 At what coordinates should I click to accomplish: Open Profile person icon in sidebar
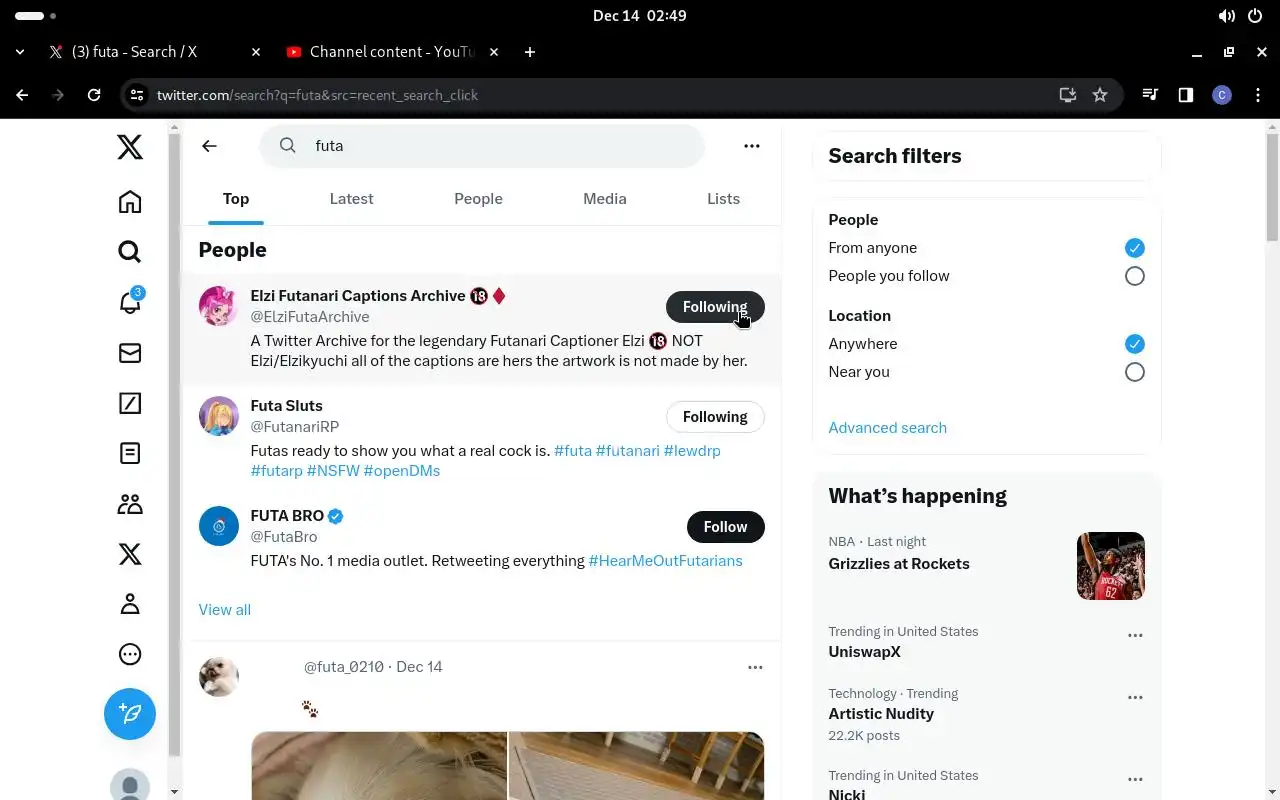(x=130, y=604)
